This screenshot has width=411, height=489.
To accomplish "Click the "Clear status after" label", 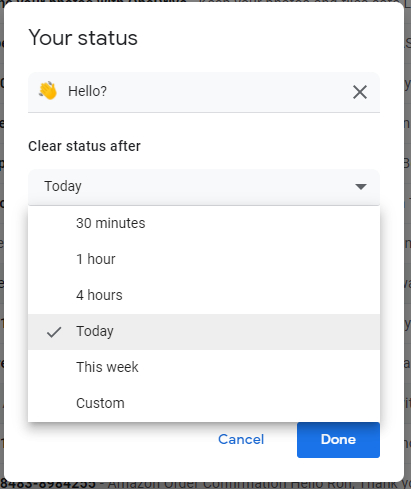I will [84, 146].
